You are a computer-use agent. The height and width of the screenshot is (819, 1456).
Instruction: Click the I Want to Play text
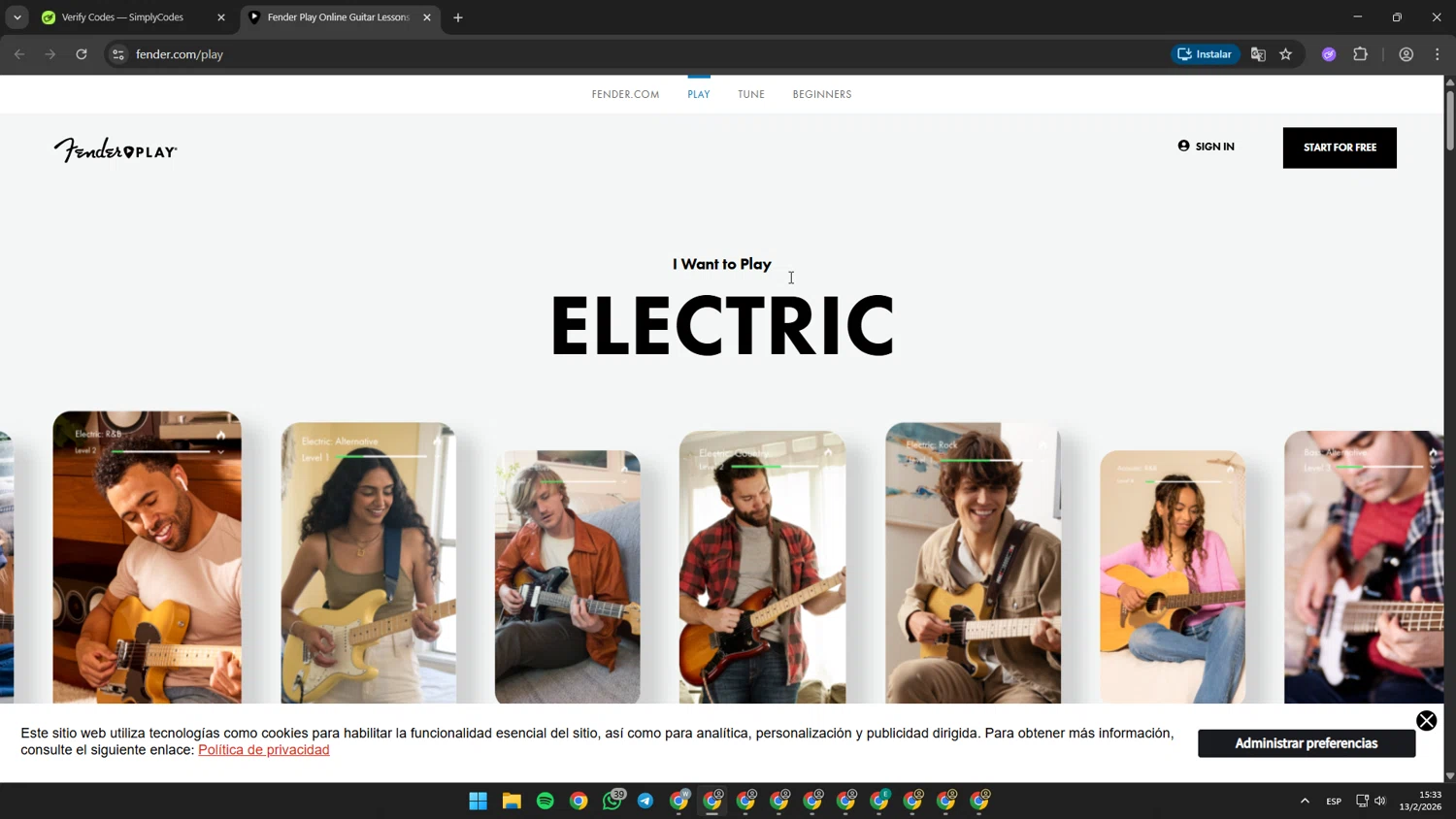(x=722, y=264)
